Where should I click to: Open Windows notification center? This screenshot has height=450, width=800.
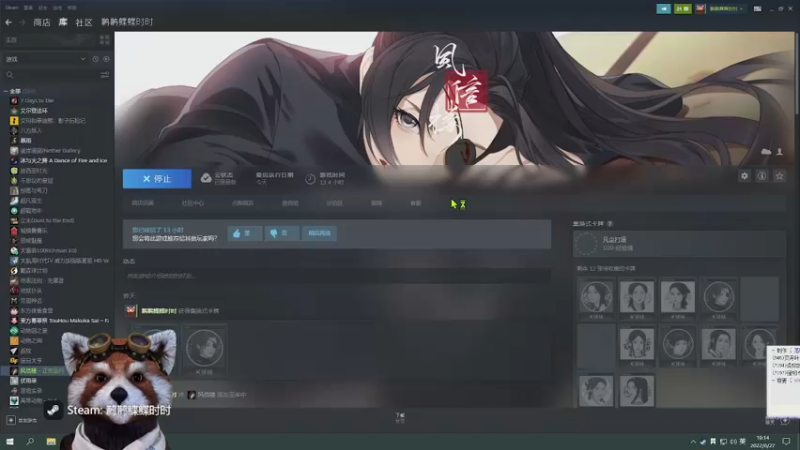pos(786,441)
